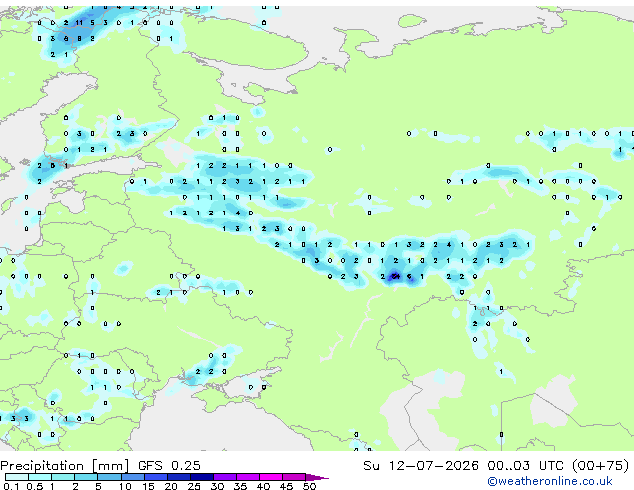Click the "10" legend scale label
Image resolution: width=634 pixels, height=490 pixels.
pos(125,486)
